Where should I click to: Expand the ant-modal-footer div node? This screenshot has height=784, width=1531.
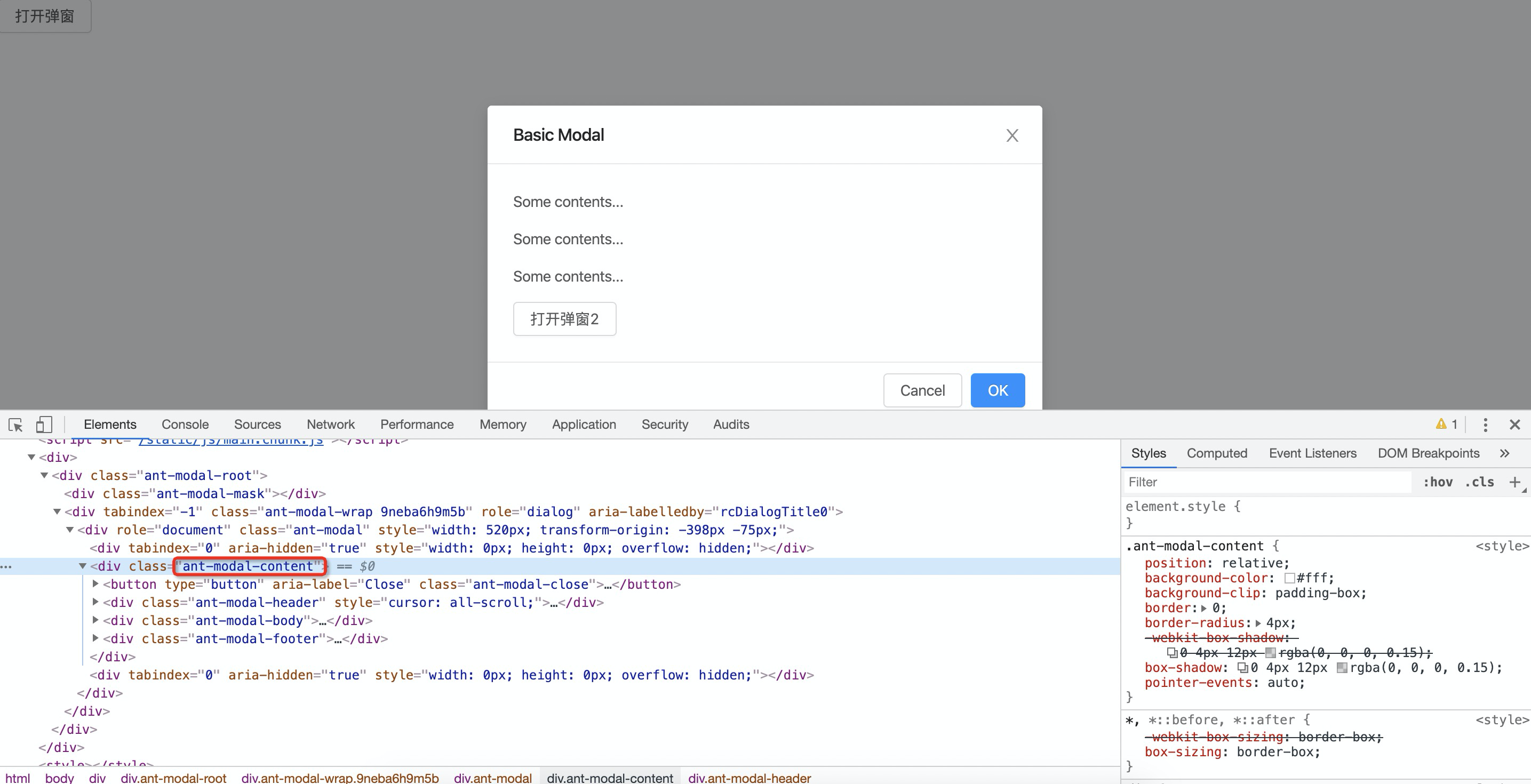tap(95, 638)
